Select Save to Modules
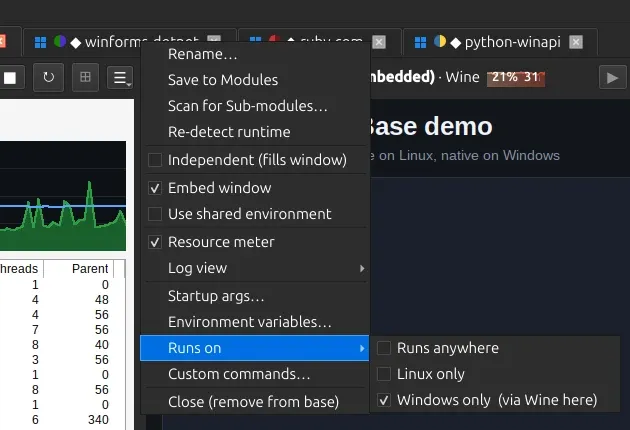Viewport: 630px width, 430px height. [255, 80]
